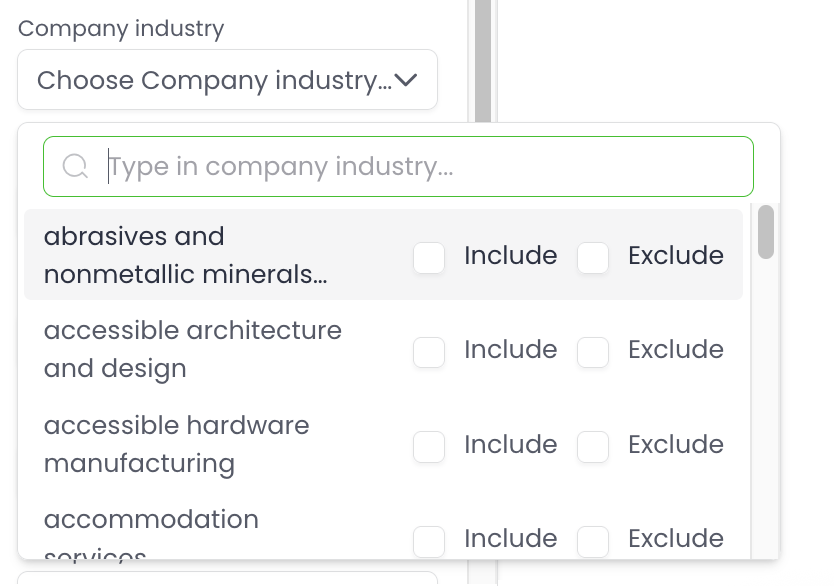Type in company industry search field
The image size is (834, 586).
420,166
